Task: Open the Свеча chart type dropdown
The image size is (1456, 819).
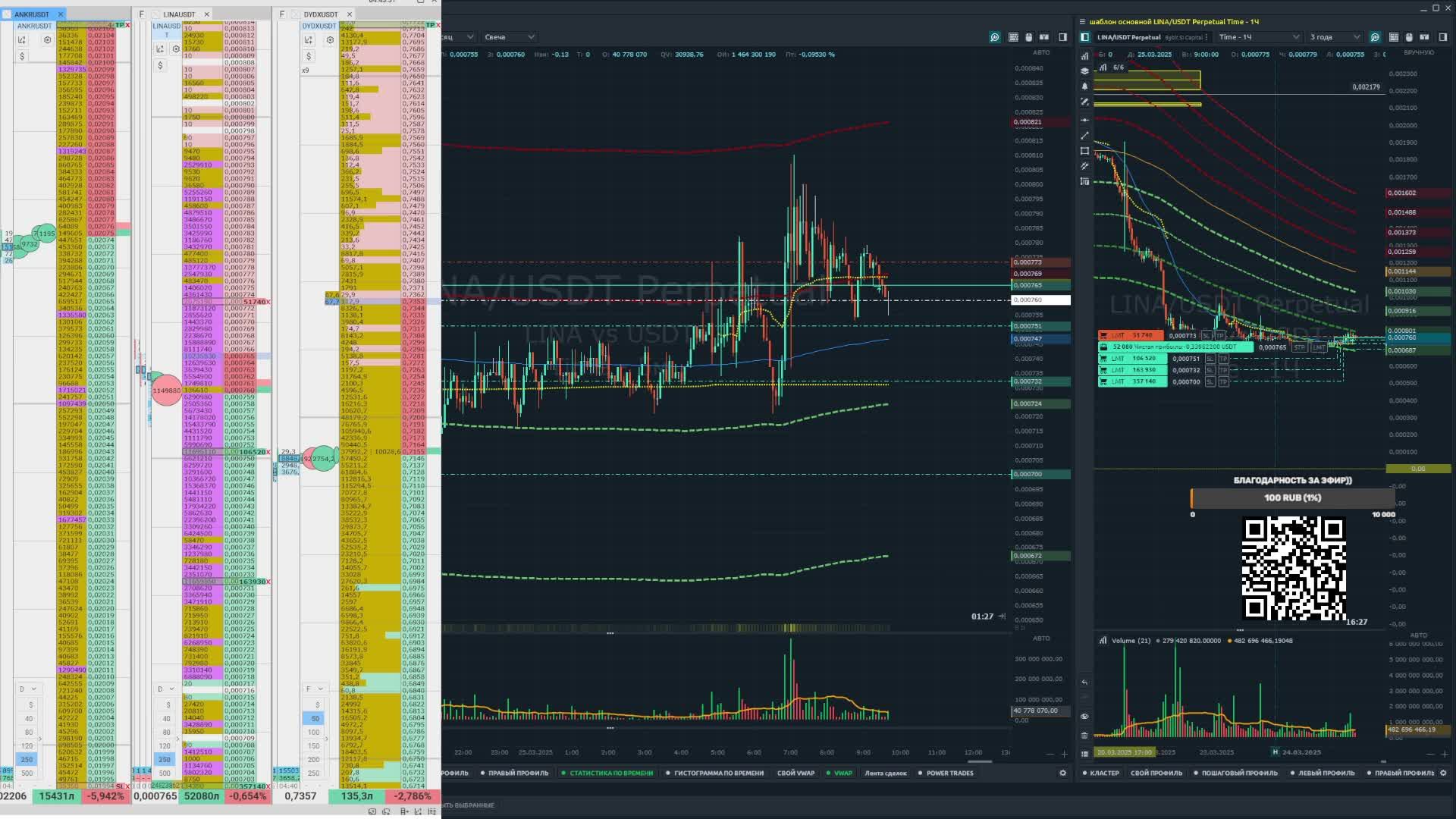Action: [509, 37]
